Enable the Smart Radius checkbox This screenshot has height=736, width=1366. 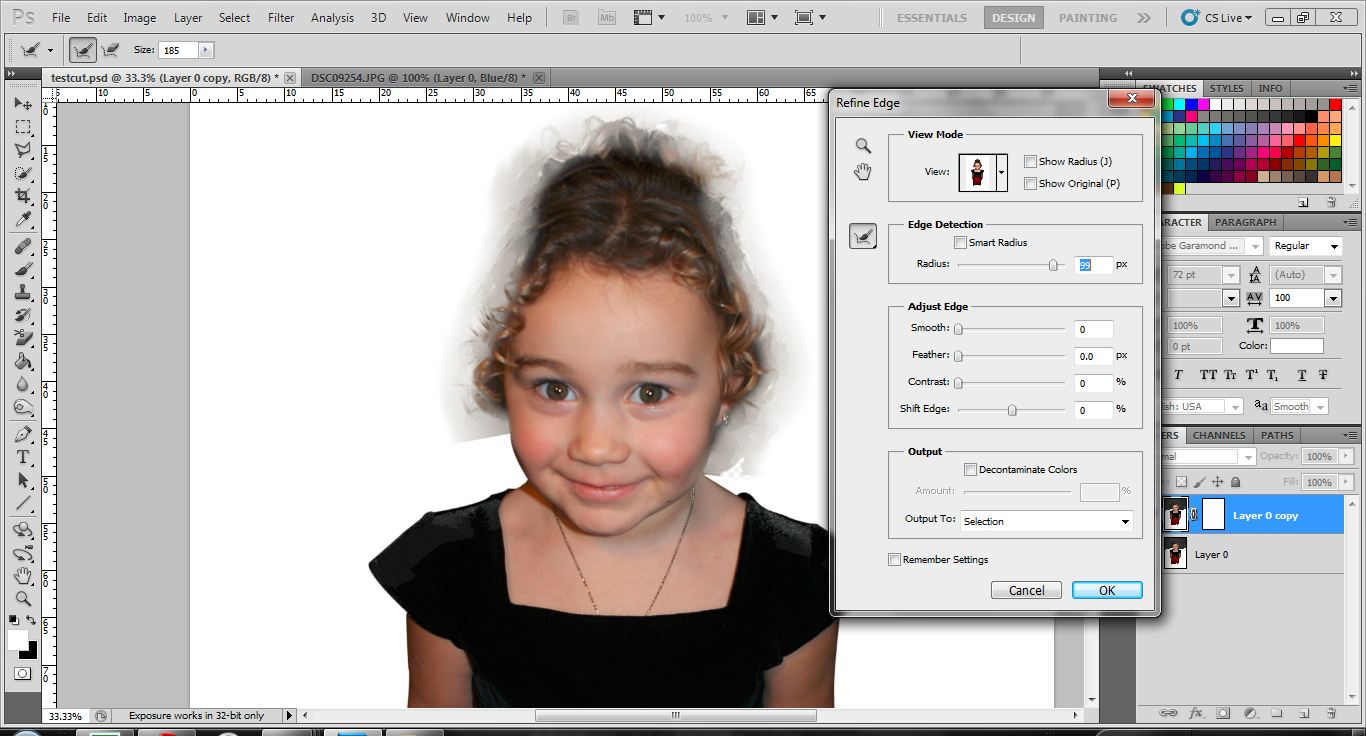tap(961, 242)
